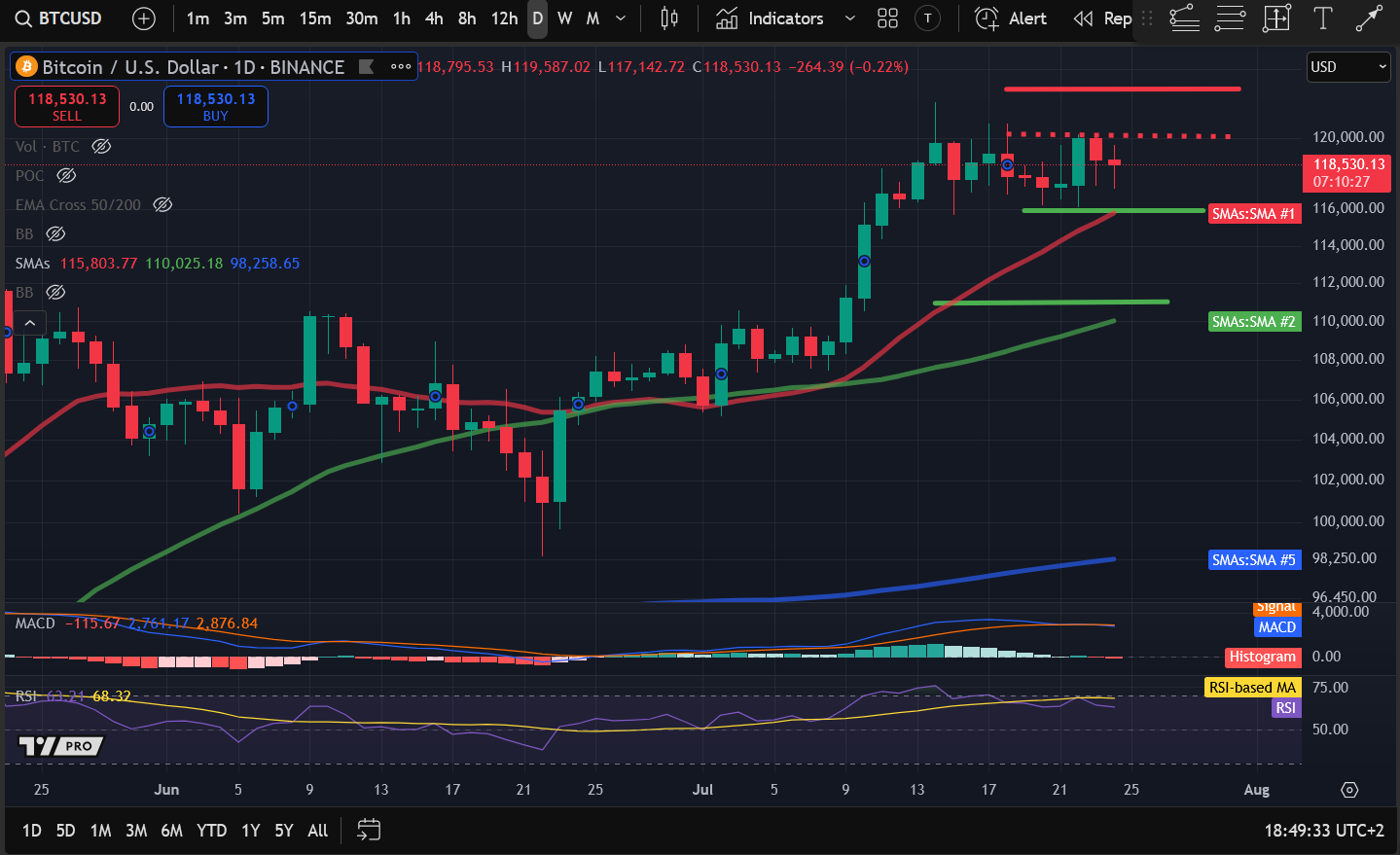1400x855 pixels.
Task: Show the second BB indicator below SMAs
Action: click(55, 293)
